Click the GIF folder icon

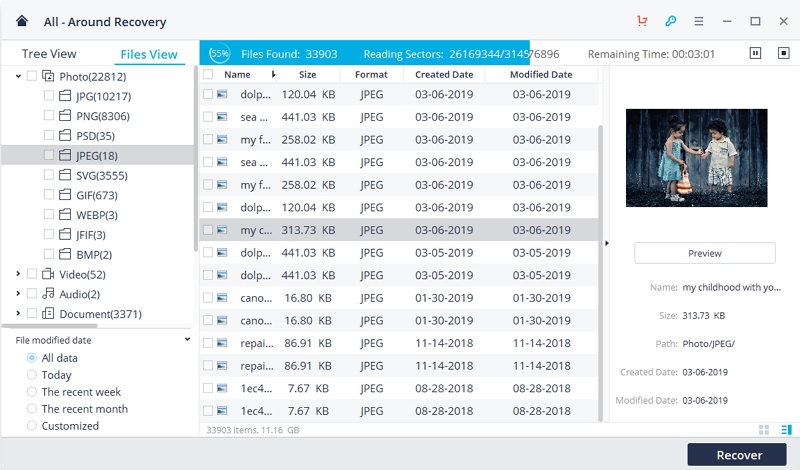coord(65,195)
